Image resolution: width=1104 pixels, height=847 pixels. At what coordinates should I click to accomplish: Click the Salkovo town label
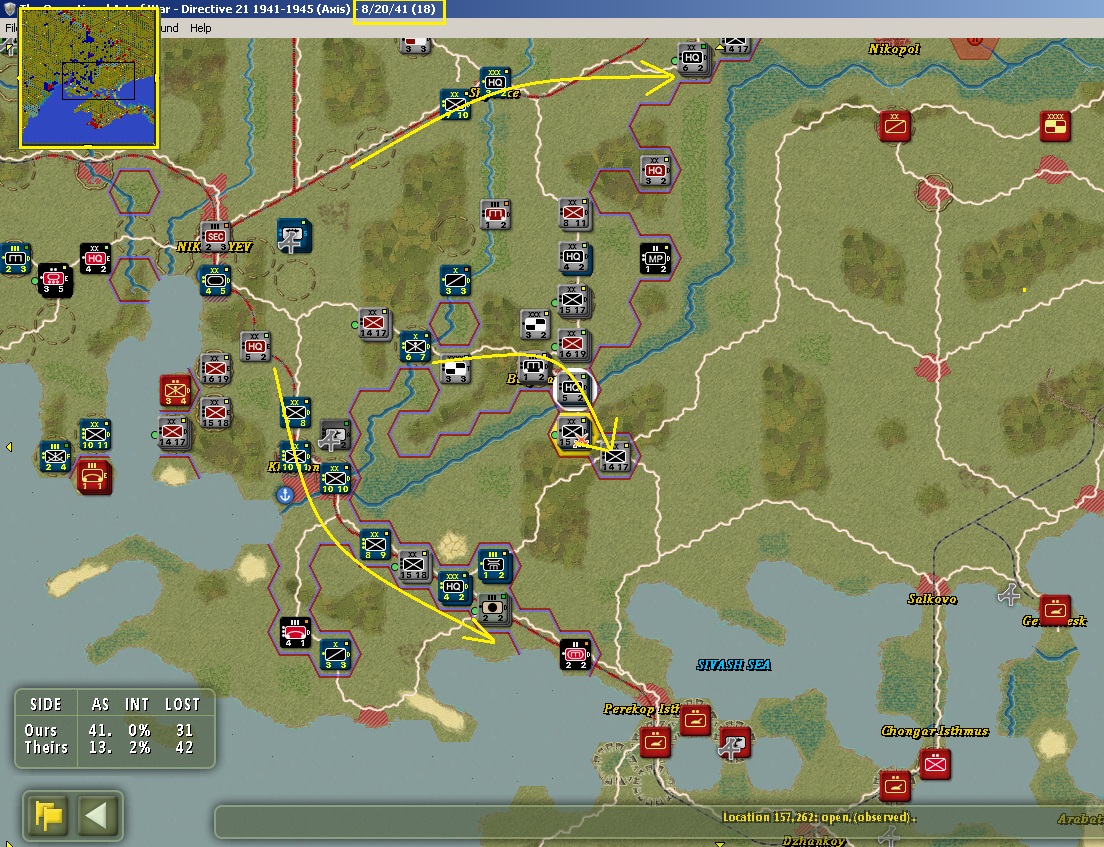(932, 599)
